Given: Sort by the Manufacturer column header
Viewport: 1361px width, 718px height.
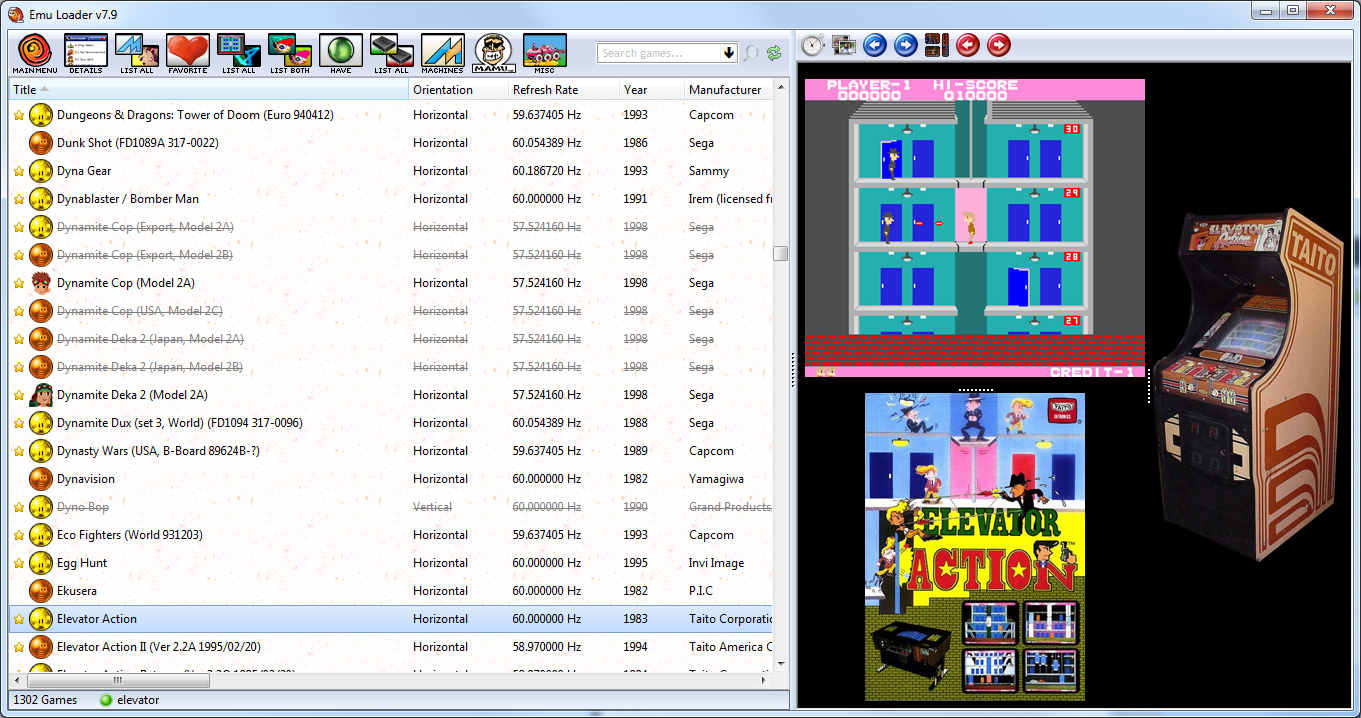Looking at the screenshot, I should click(x=729, y=90).
